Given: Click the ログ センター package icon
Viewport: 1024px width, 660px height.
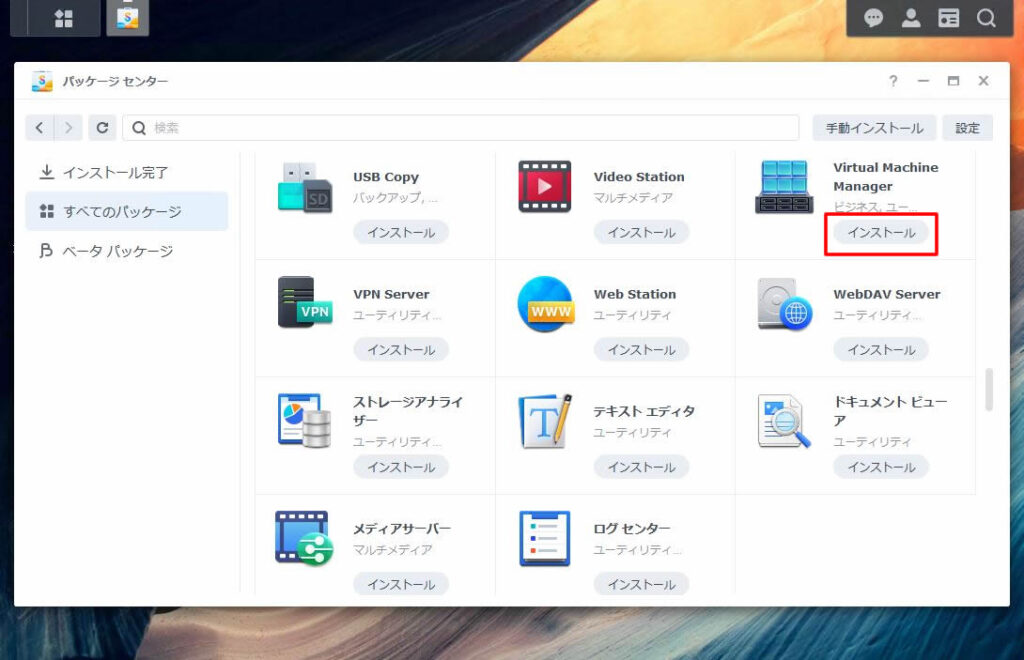Looking at the screenshot, I should click(545, 539).
